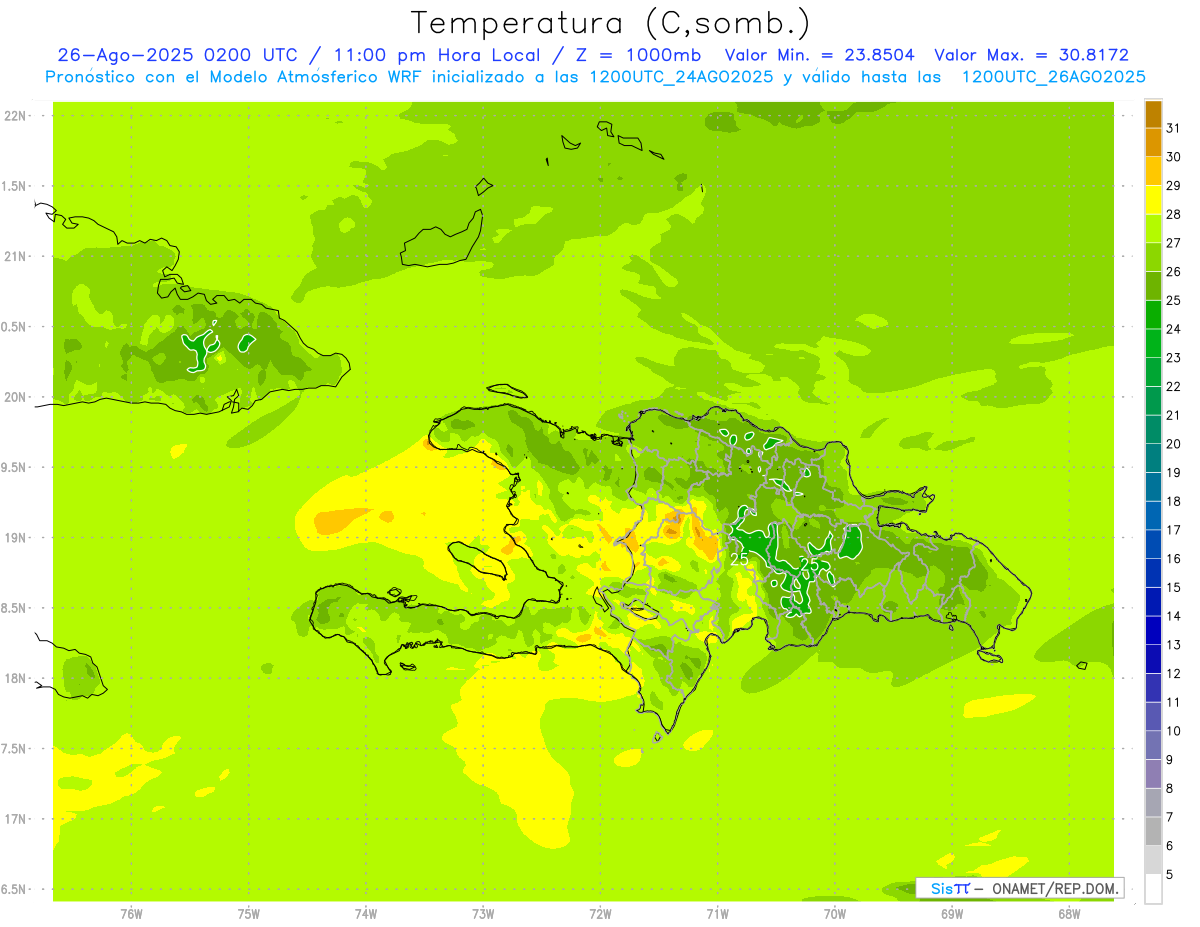The height and width of the screenshot is (927, 1200).
Task: Click the longitude label '71W'
Action: point(718,913)
